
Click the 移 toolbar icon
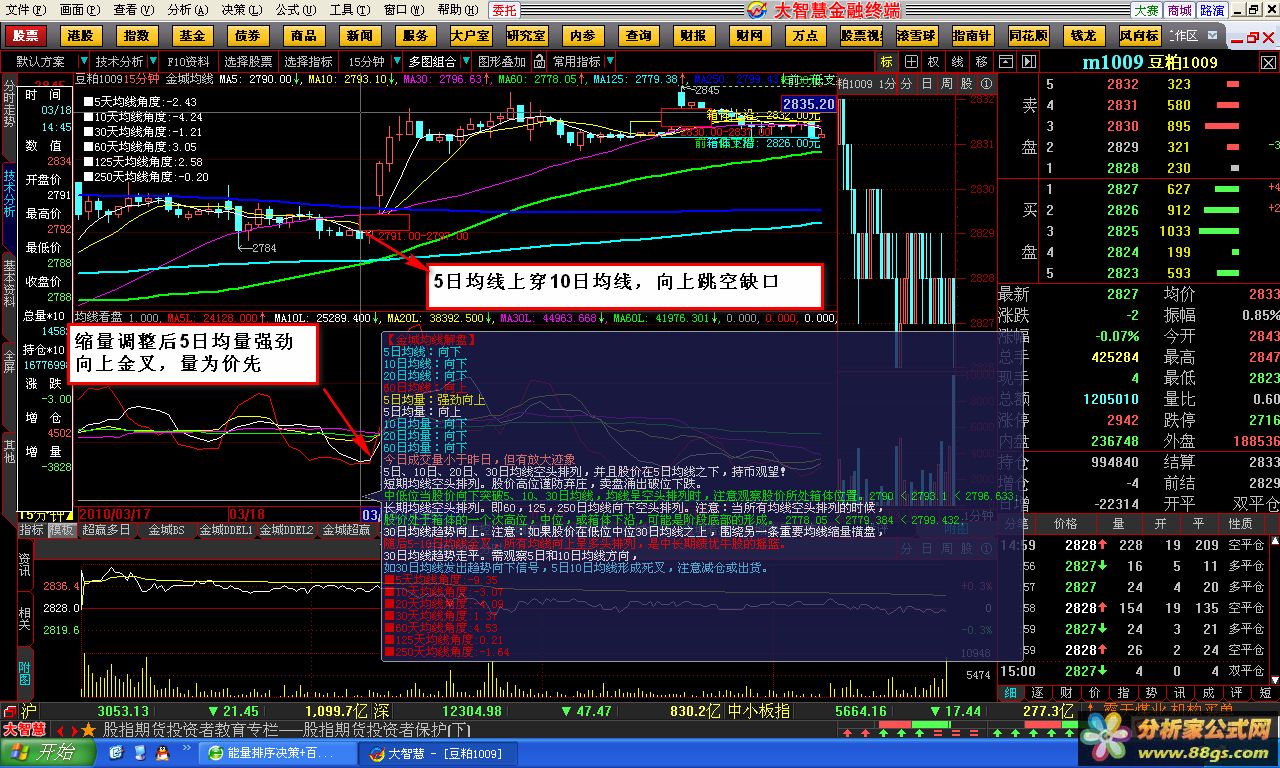[x=982, y=61]
